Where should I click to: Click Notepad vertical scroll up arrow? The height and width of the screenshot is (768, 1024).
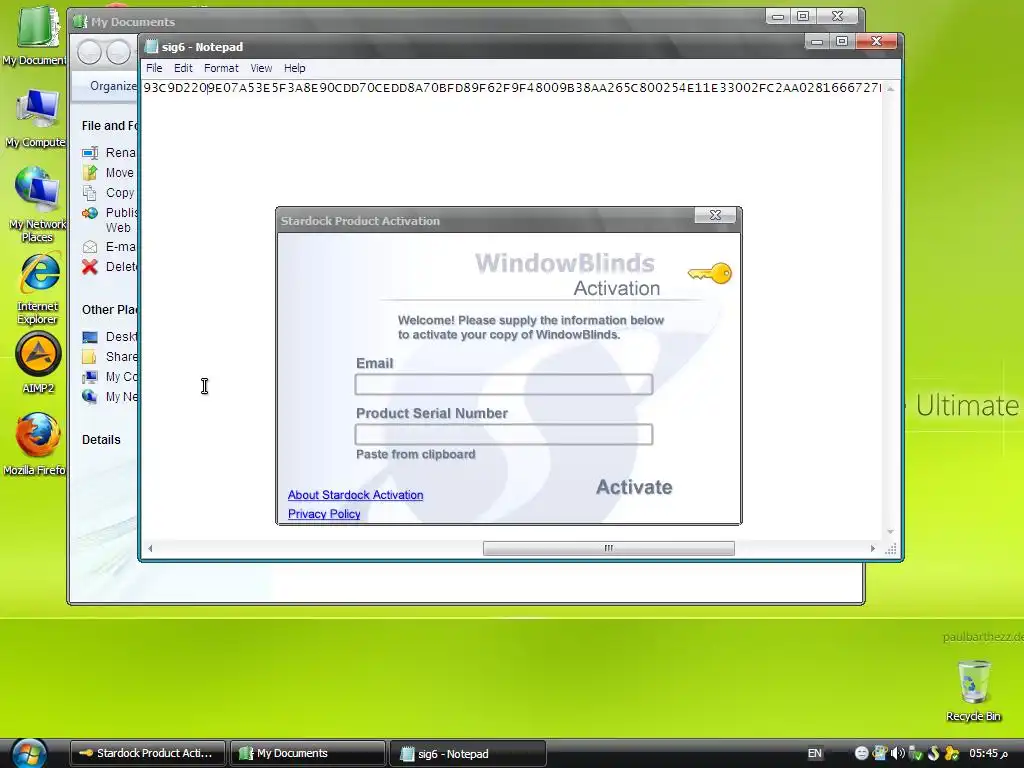point(891,88)
